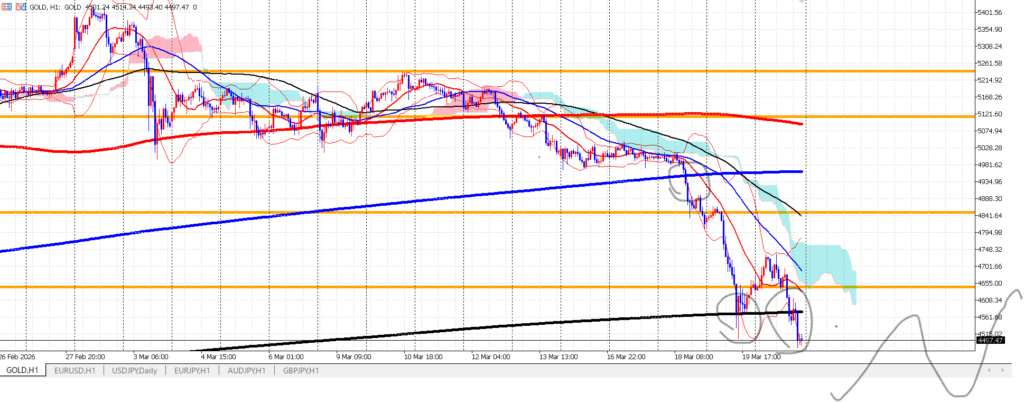Click the topmost orange horizontal line
The width and height of the screenshot is (1024, 402).
coord(600,72)
